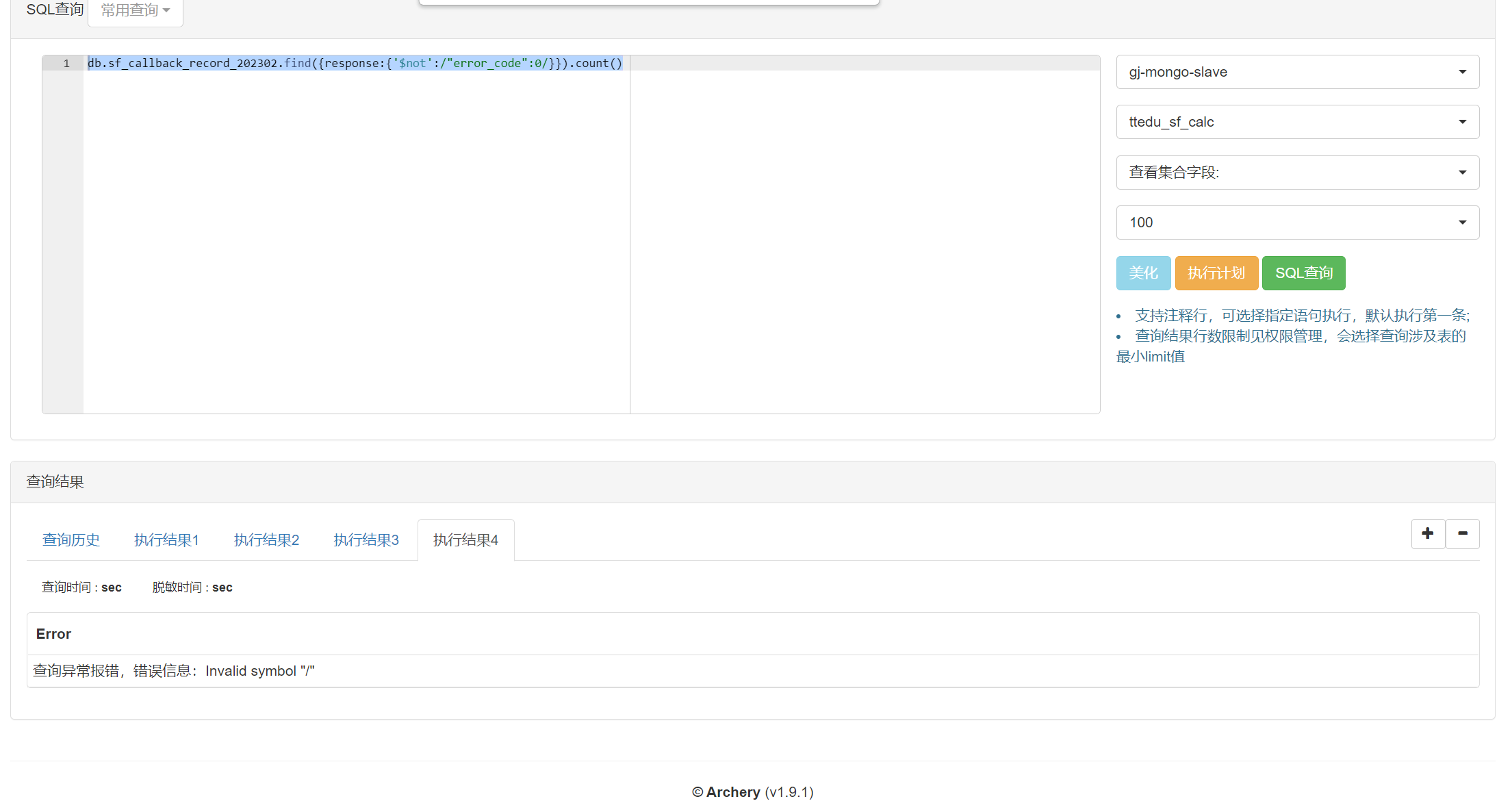Switch to the 查询历史 tab

(x=71, y=540)
